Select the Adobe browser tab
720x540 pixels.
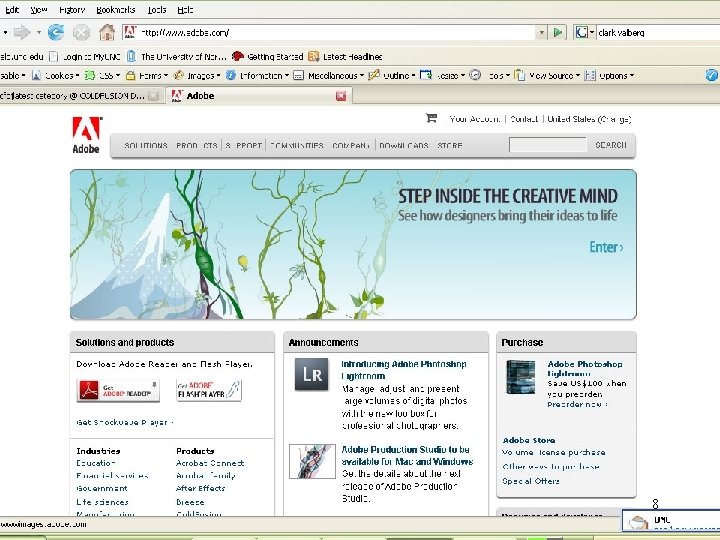[259, 96]
